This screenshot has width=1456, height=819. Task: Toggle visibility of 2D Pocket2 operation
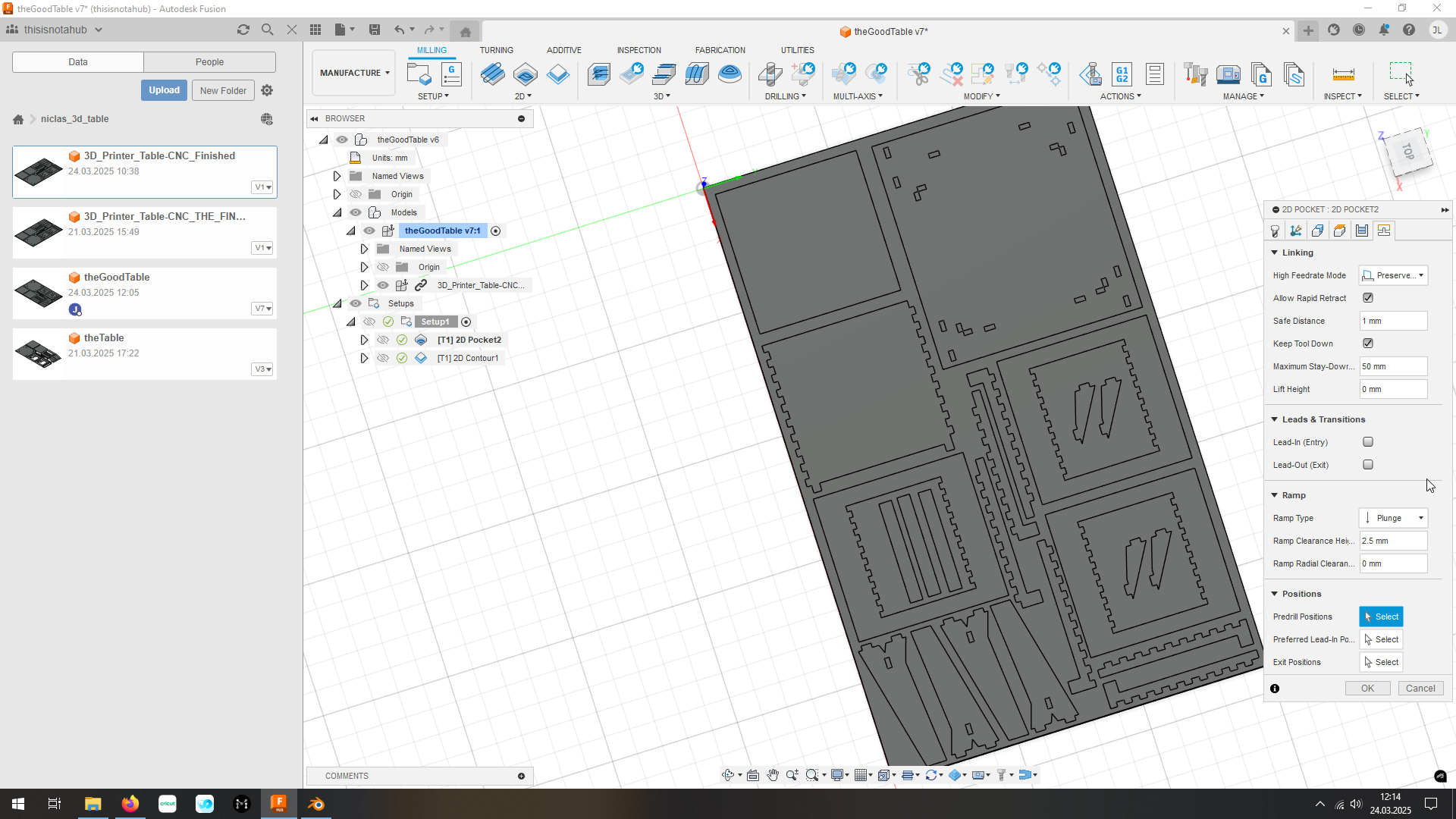pyautogui.click(x=383, y=340)
